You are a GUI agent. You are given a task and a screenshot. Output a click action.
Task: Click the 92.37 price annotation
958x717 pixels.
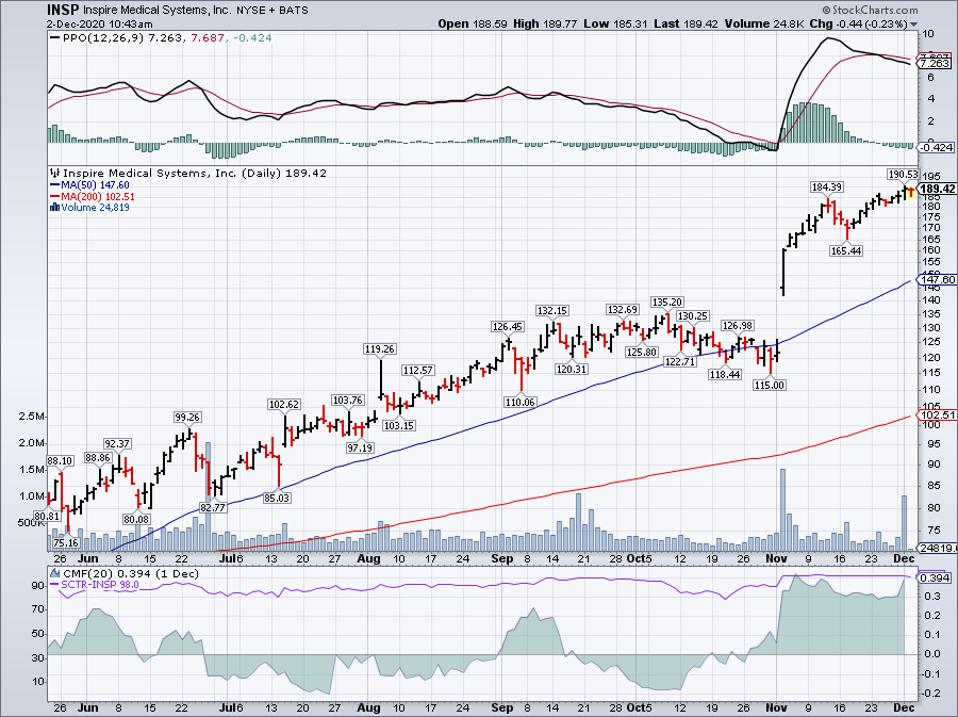tap(117, 444)
